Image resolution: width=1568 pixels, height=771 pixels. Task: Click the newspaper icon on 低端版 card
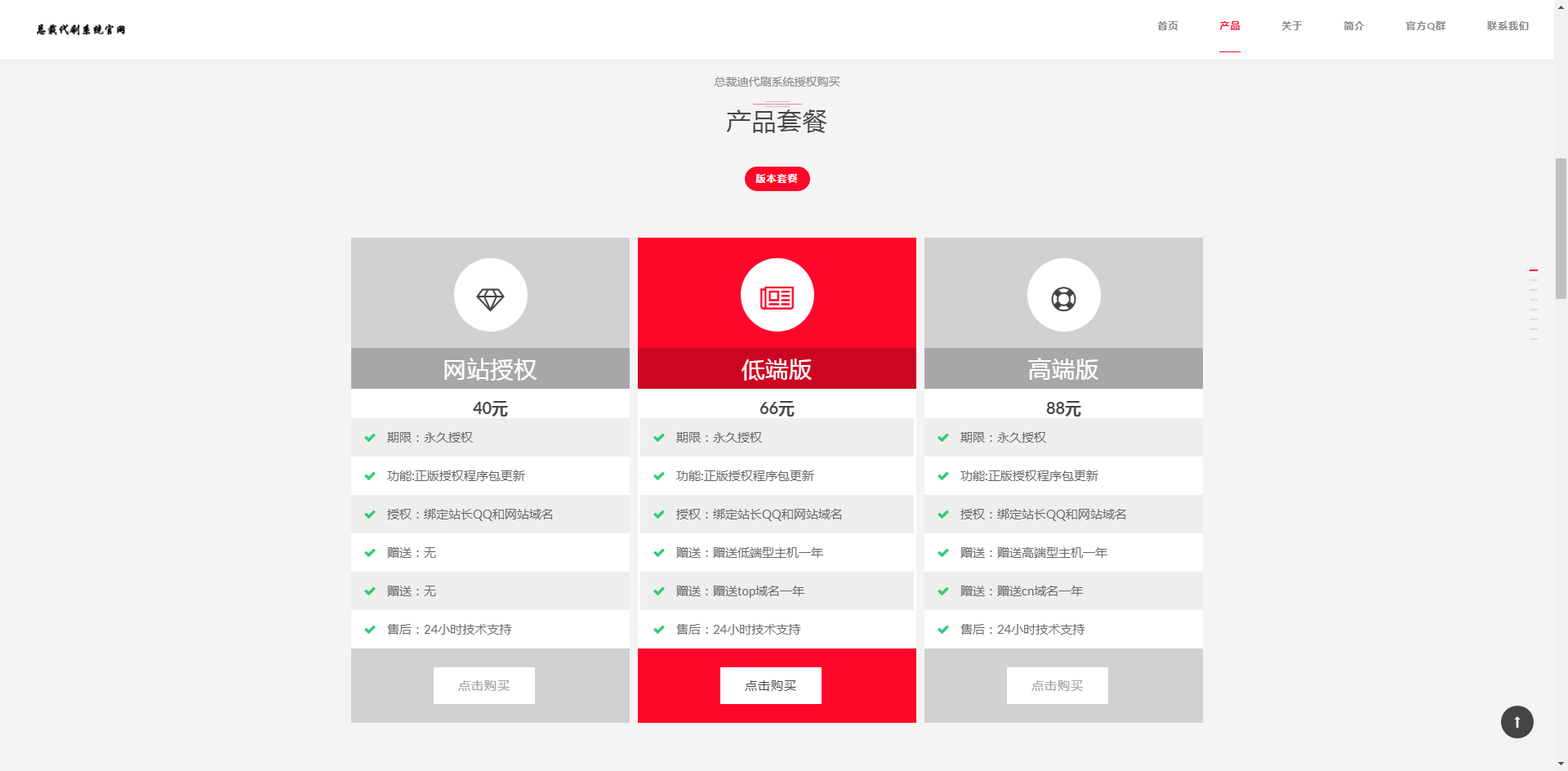[x=777, y=298]
